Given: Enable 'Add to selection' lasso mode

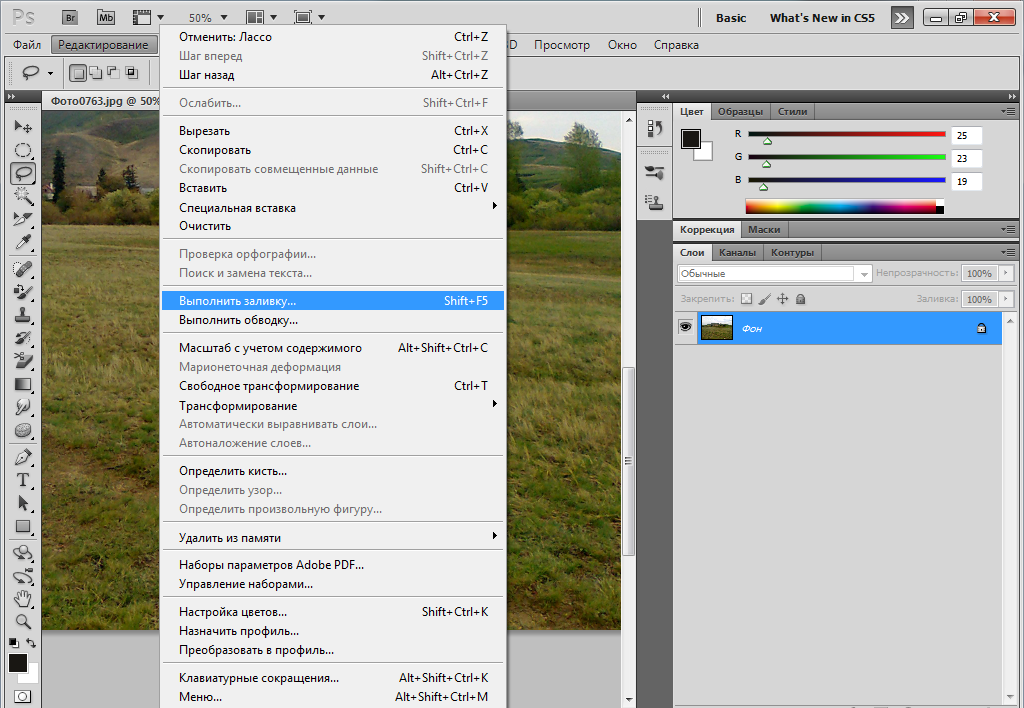Looking at the screenshot, I should coord(95,72).
